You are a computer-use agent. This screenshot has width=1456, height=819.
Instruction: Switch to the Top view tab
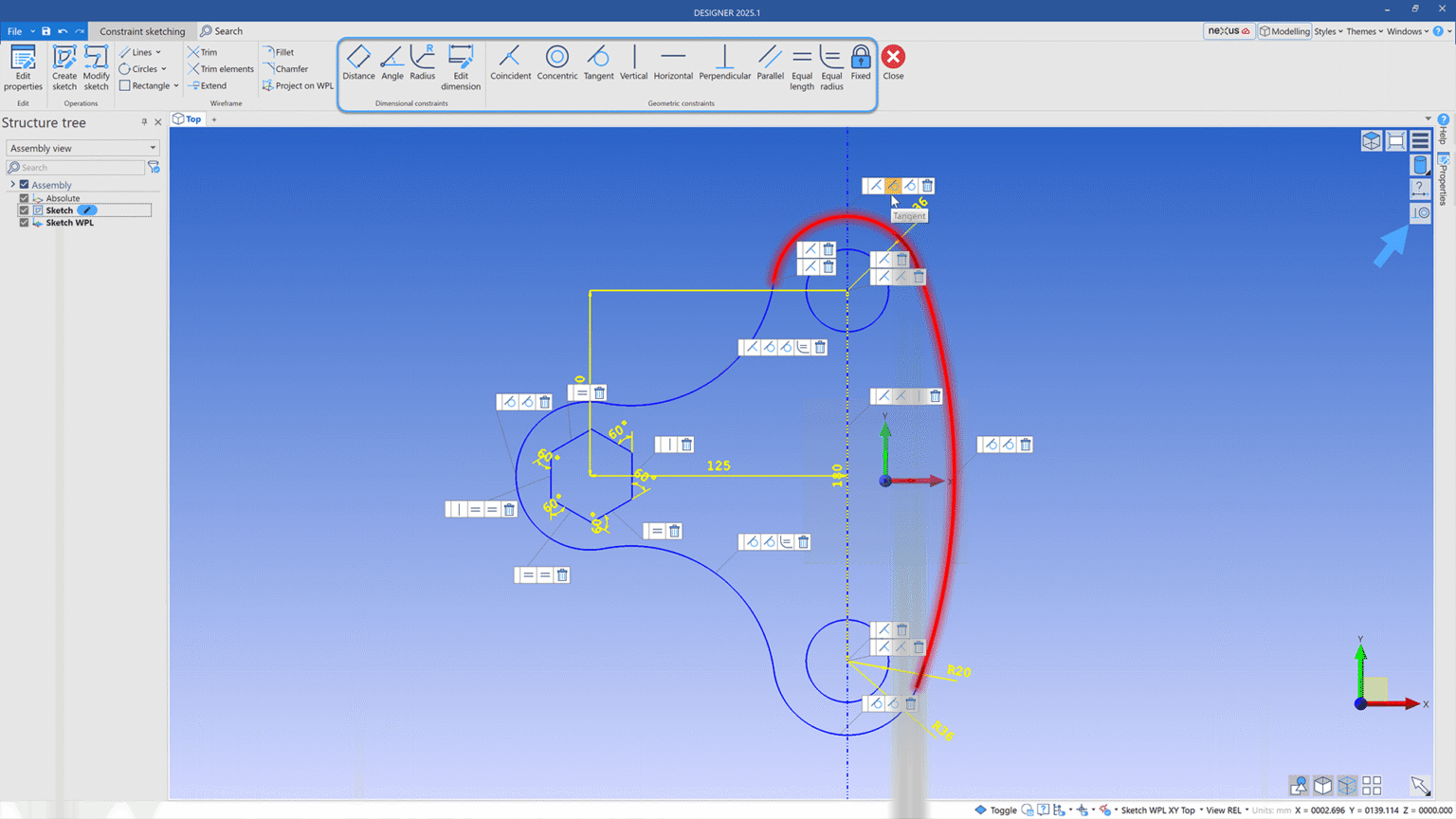188,119
